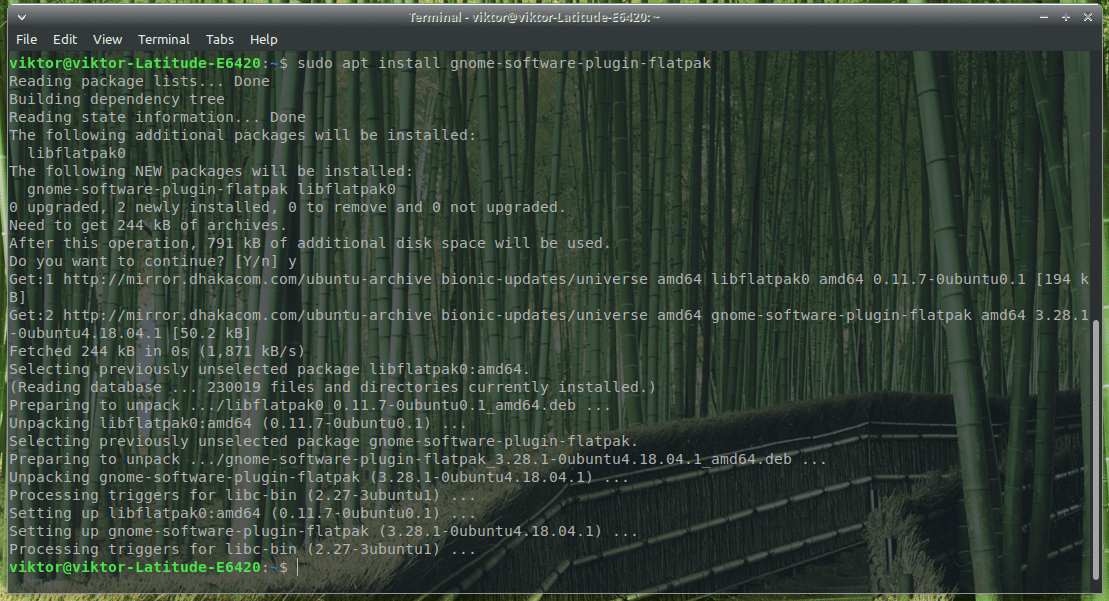Click 'Setting up libflatpak0:amd64' line
The width and height of the screenshot is (1109, 601).
pyautogui.click(x=243, y=513)
